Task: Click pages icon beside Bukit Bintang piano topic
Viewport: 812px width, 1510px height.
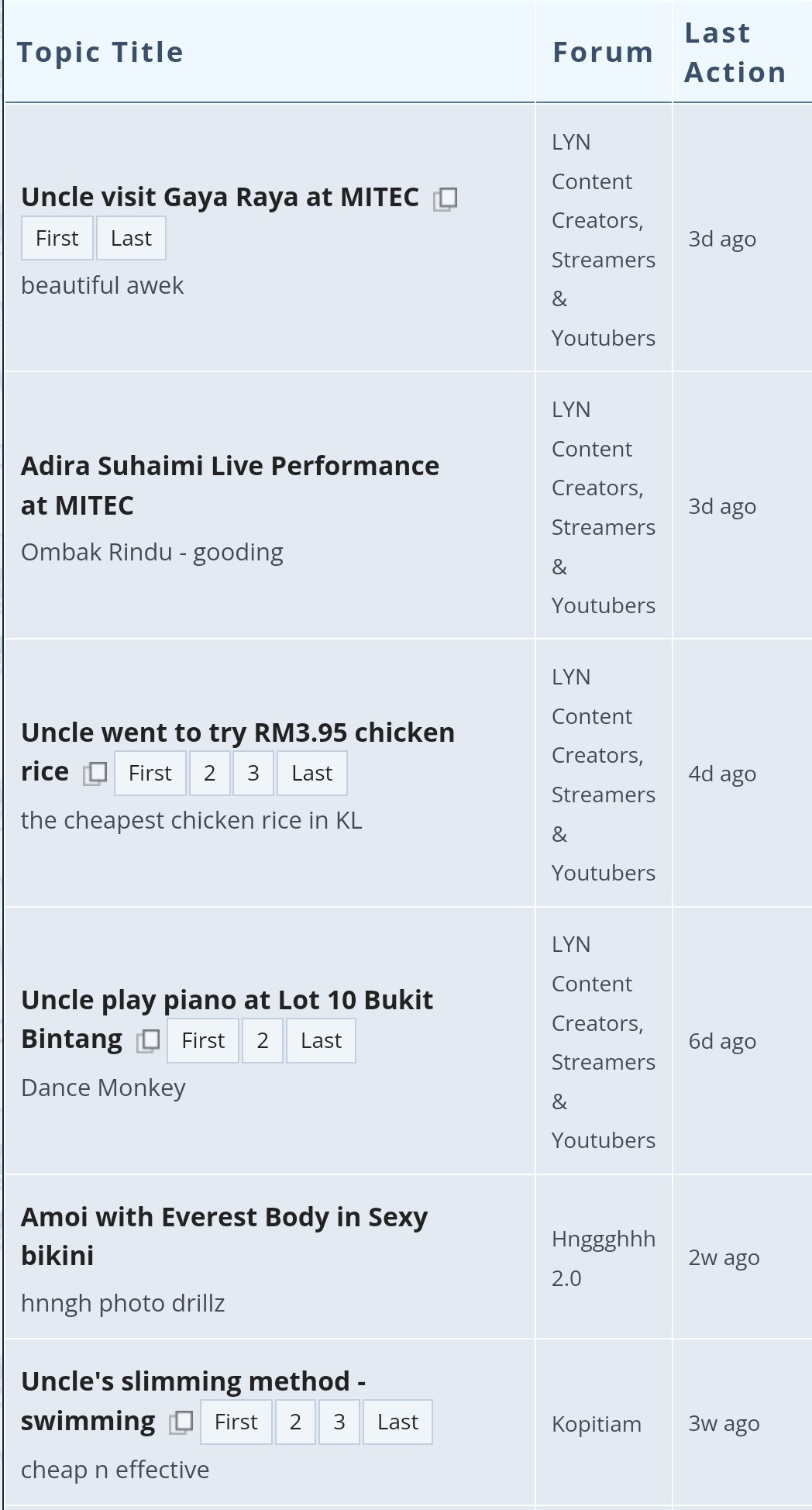Action: tap(148, 1040)
